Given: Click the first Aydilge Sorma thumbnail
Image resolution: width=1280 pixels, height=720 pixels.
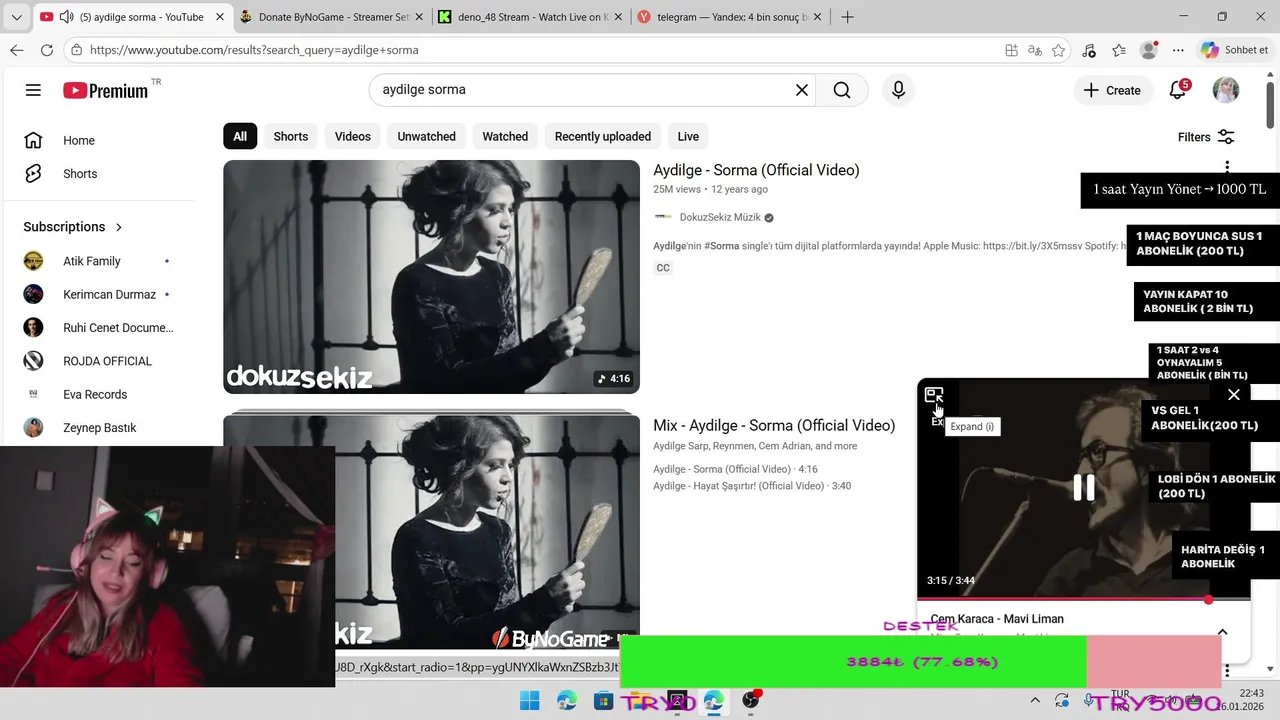Looking at the screenshot, I should pyautogui.click(x=431, y=277).
